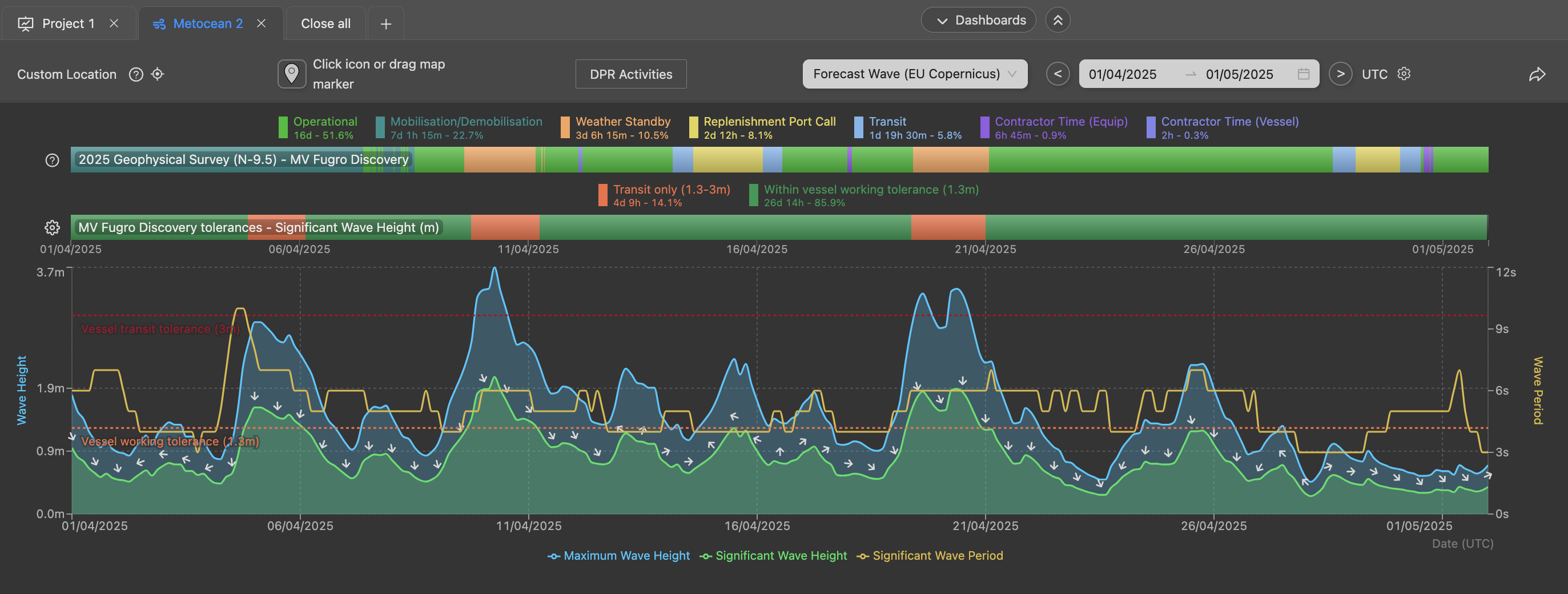Open the calendar date picker icon

coord(1303,74)
